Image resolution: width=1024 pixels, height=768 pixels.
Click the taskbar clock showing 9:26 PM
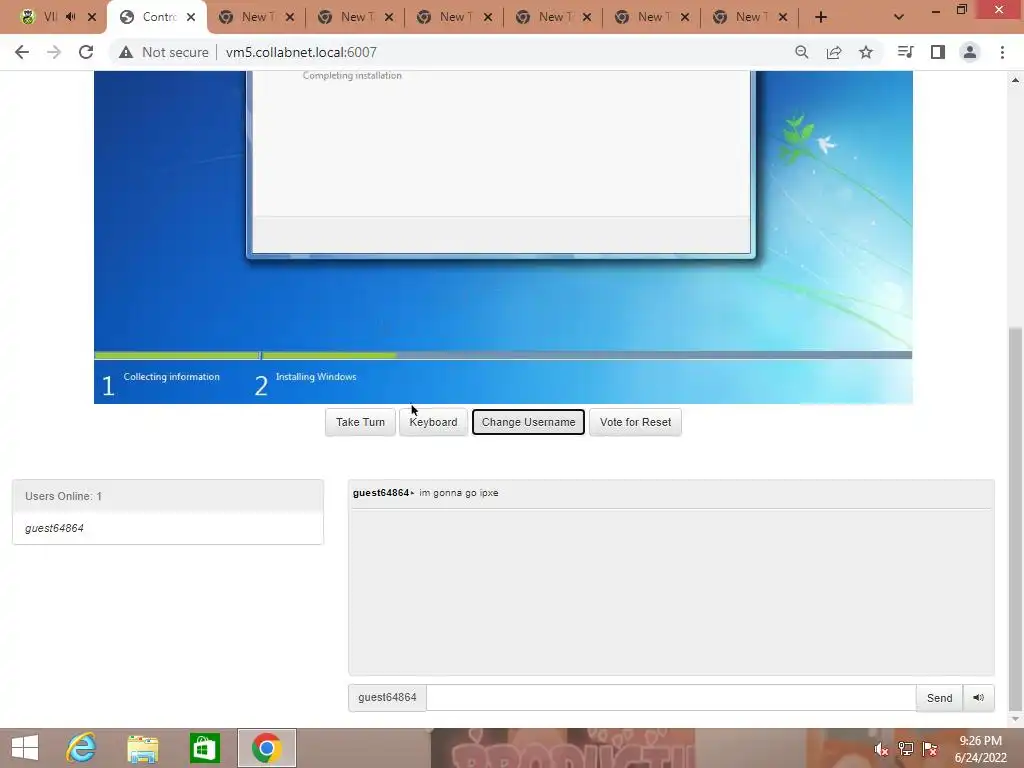(980, 749)
